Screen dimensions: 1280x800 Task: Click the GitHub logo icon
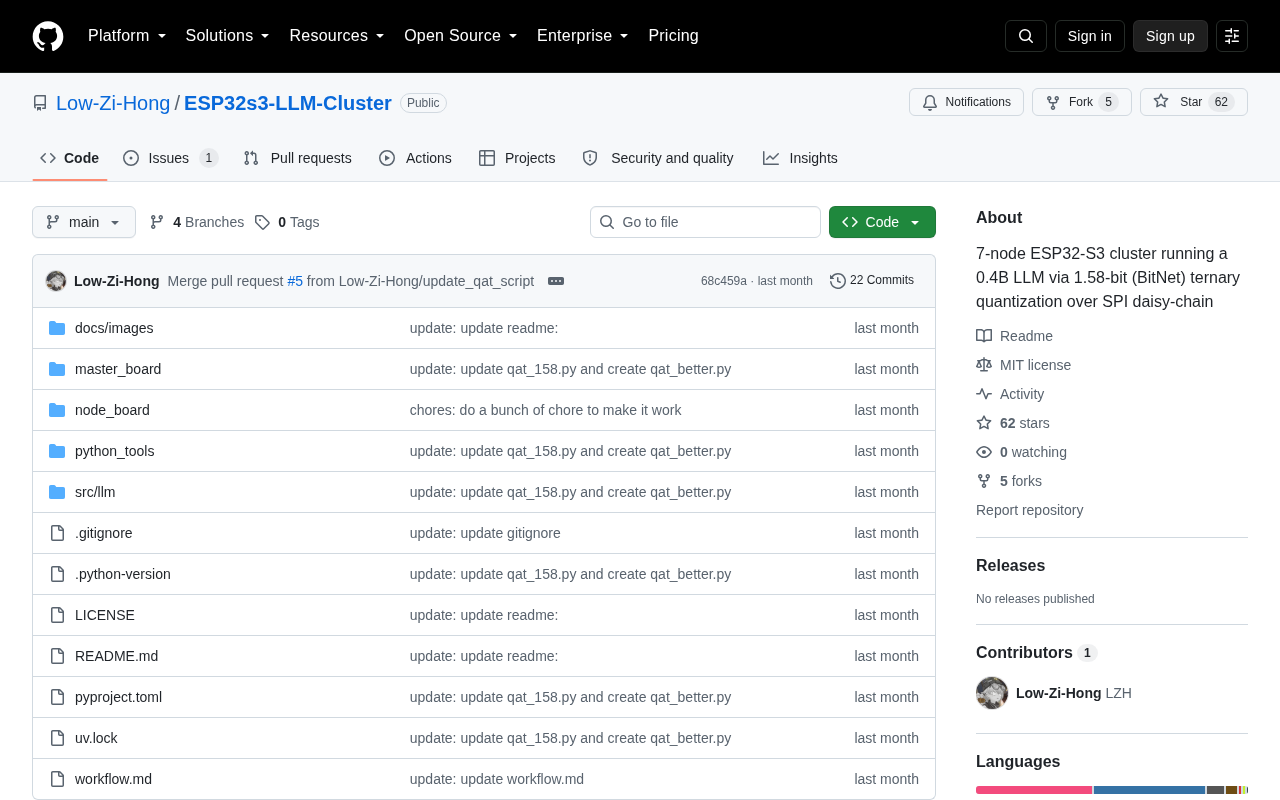pyautogui.click(x=48, y=36)
